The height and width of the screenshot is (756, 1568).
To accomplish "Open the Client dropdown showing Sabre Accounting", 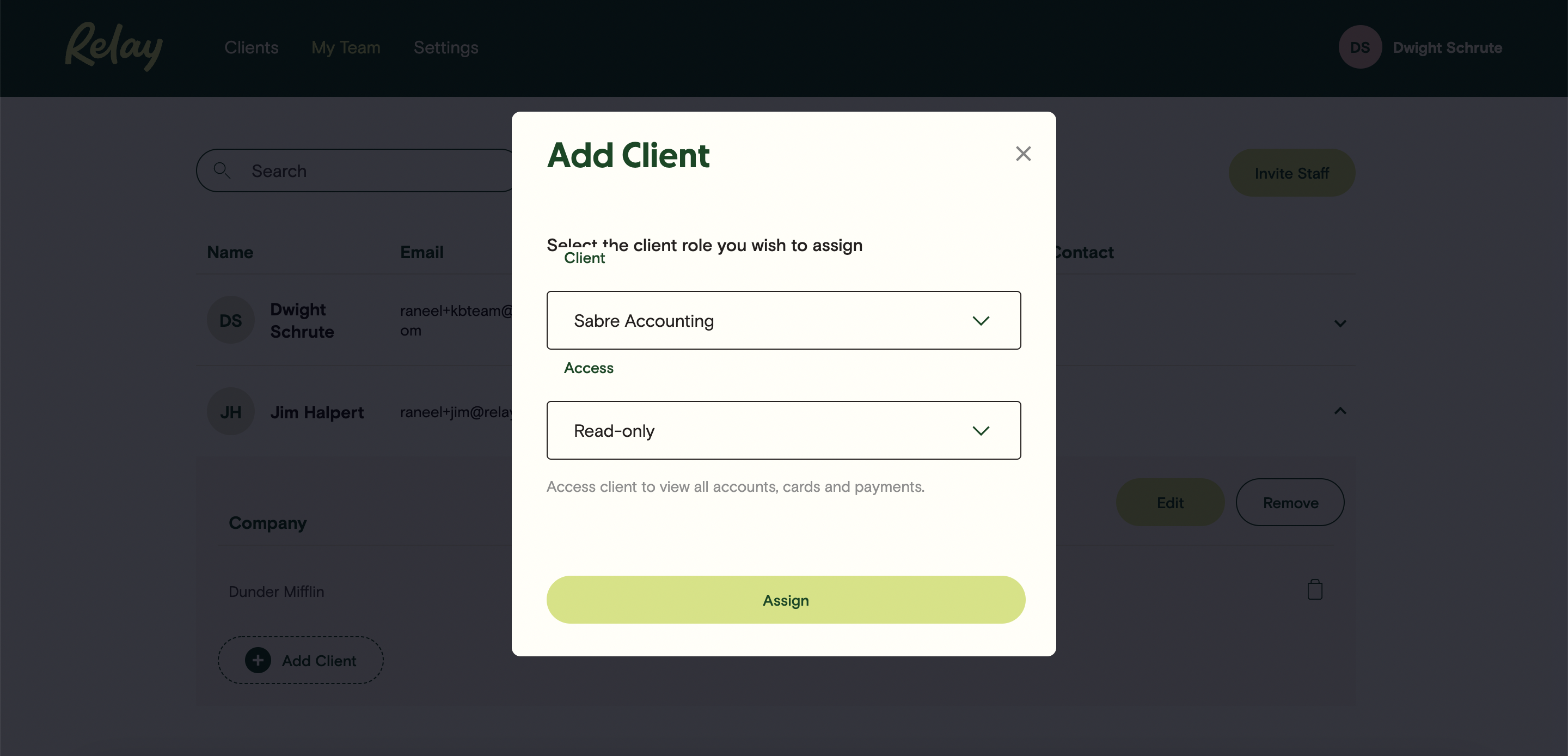I will (783, 320).
